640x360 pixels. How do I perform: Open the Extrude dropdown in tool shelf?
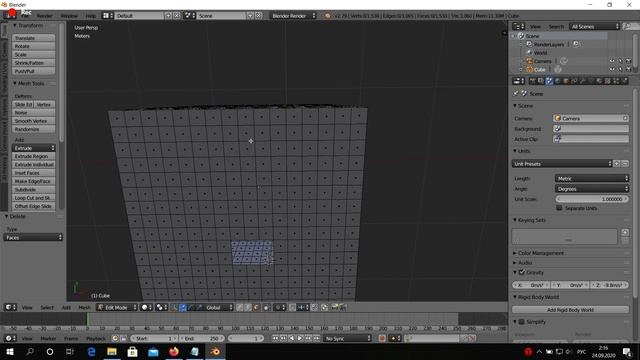pyautogui.click(x=33, y=148)
